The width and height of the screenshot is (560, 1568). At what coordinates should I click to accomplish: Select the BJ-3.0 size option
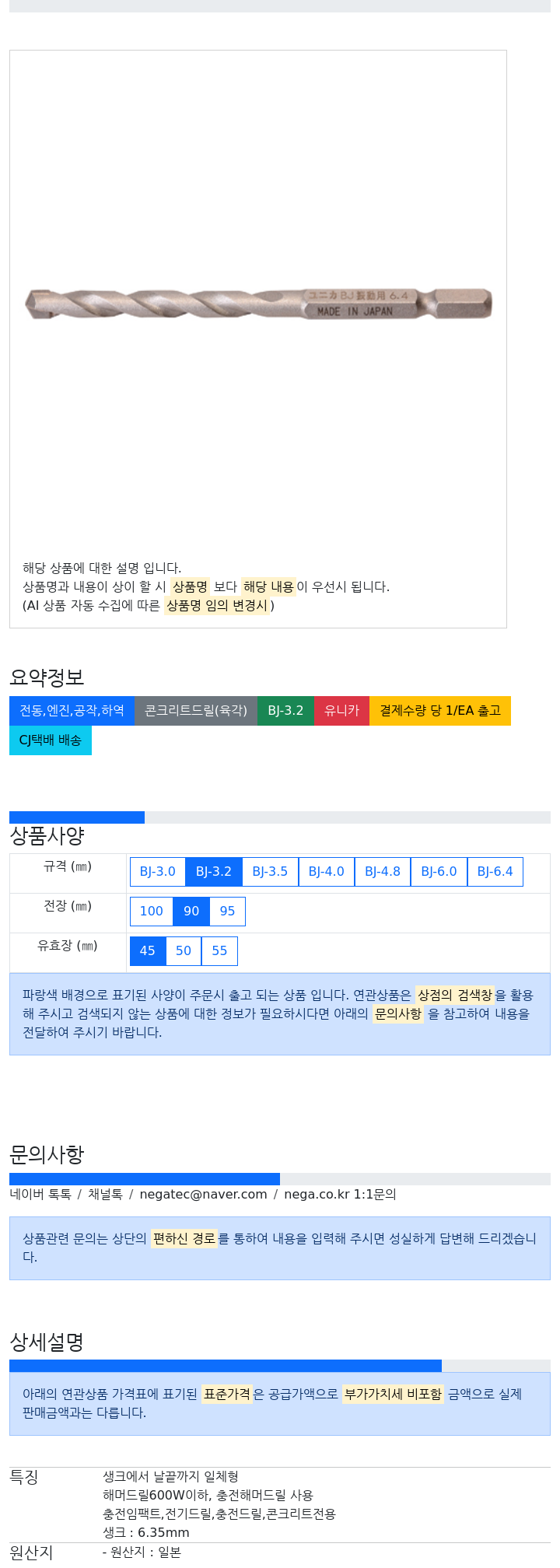coord(158,872)
